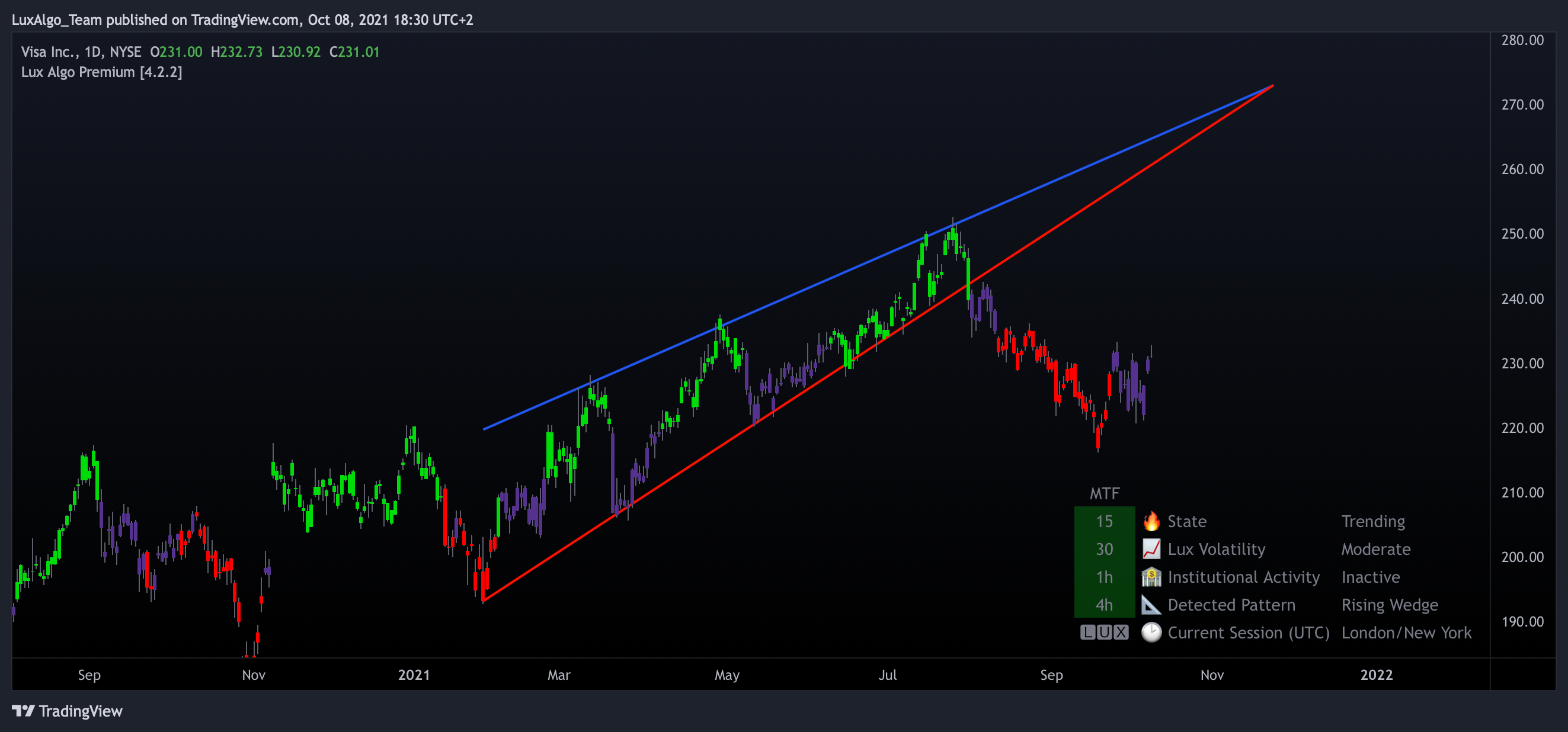
Task: Click the LuxAlgo_Team published header text
Action: [x=242, y=20]
